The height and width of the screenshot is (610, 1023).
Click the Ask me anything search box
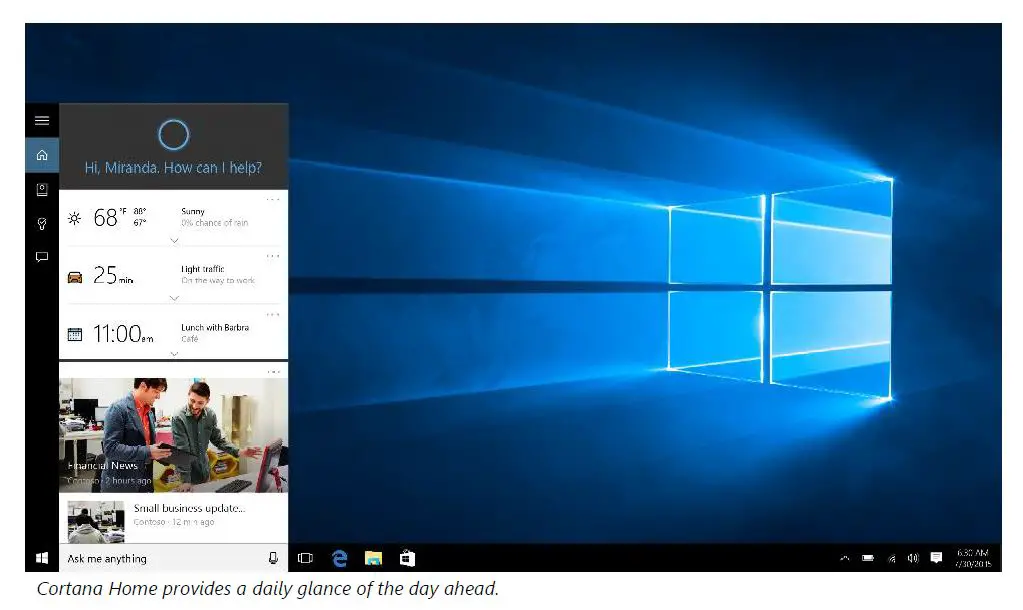(x=174, y=558)
